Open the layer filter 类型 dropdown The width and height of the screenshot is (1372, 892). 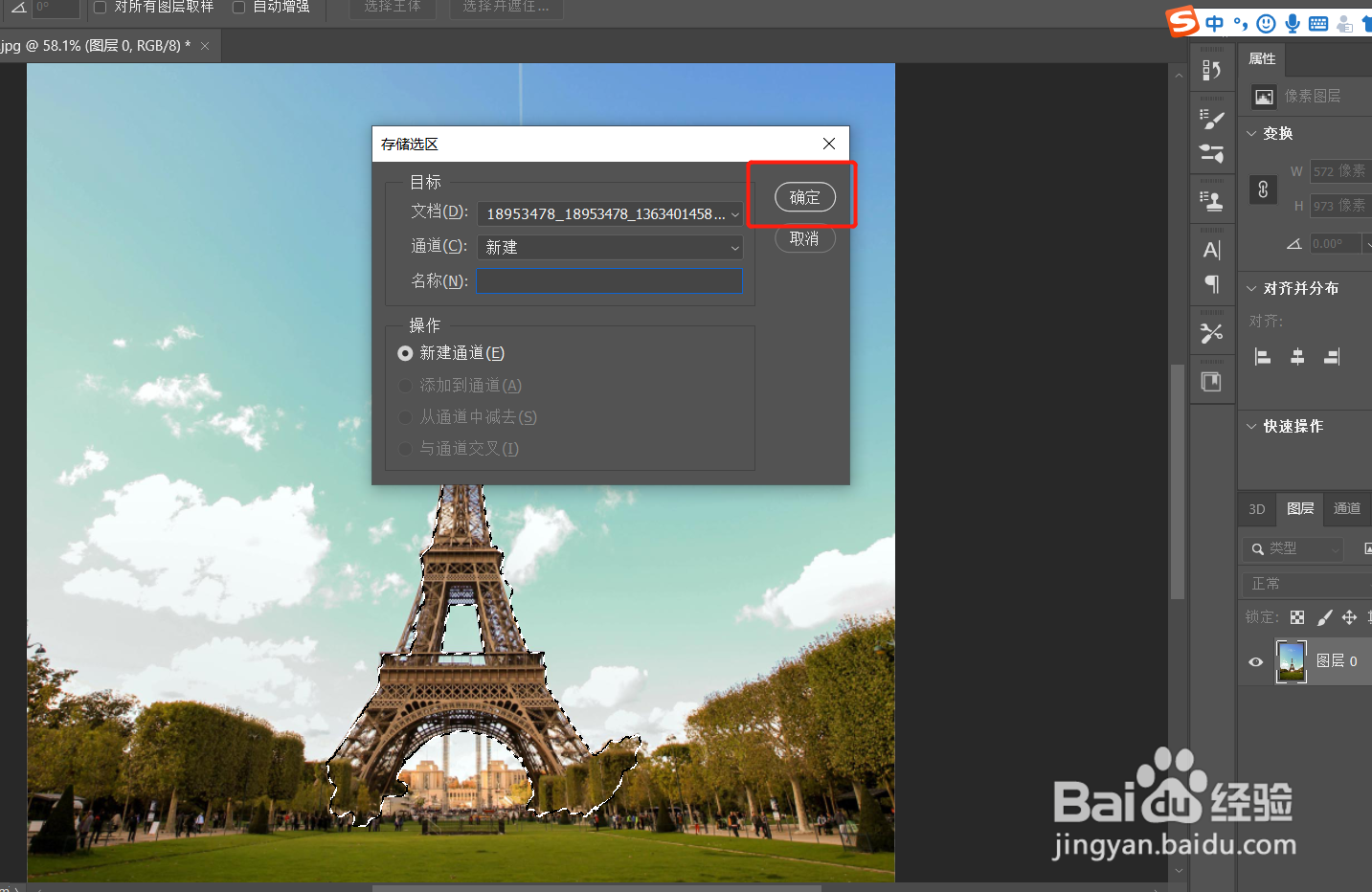pyautogui.click(x=1293, y=549)
